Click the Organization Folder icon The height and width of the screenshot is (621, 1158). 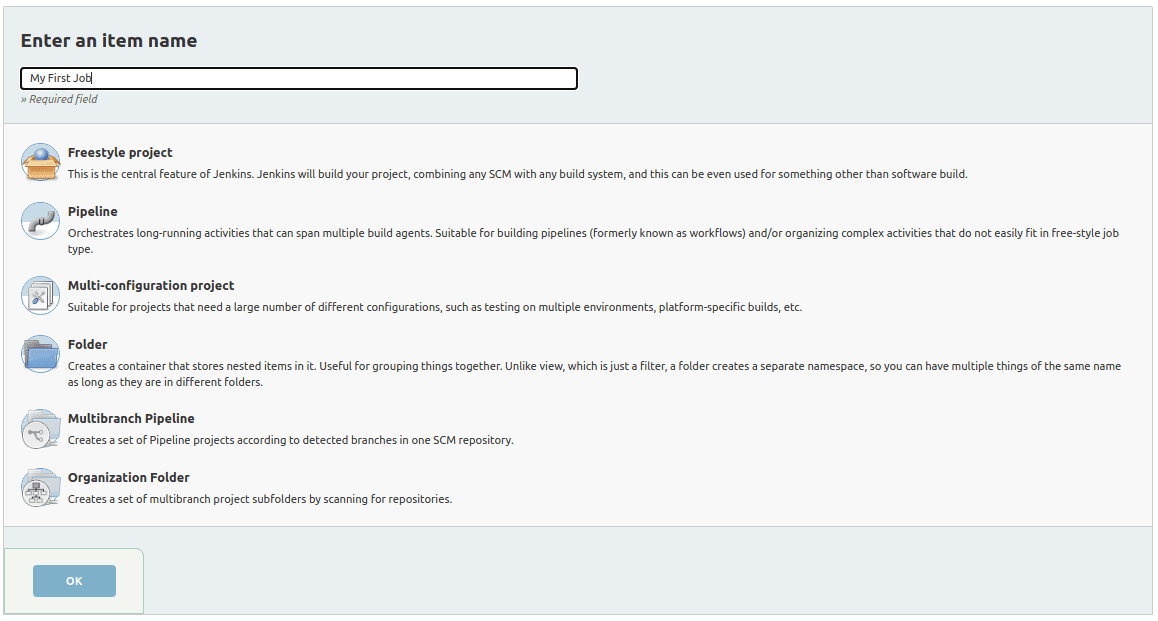tap(41, 487)
